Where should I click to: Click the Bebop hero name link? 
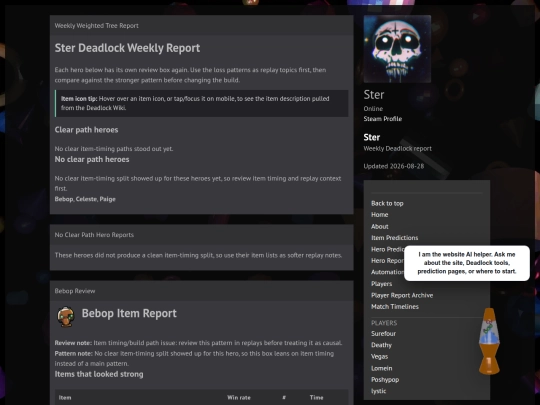pyautogui.click(x=64, y=199)
